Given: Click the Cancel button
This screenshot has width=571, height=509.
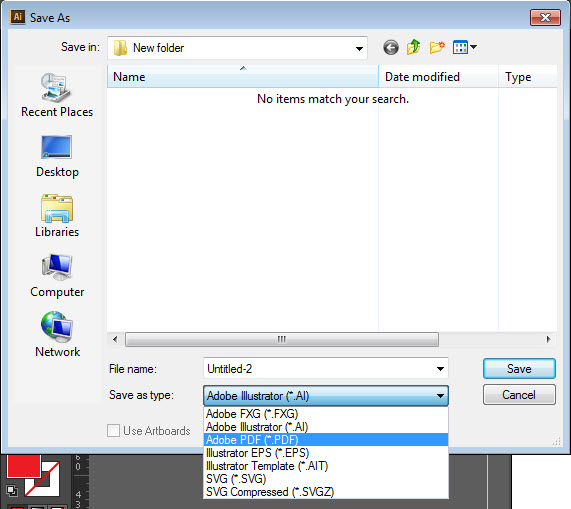Looking at the screenshot, I should click(519, 395).
